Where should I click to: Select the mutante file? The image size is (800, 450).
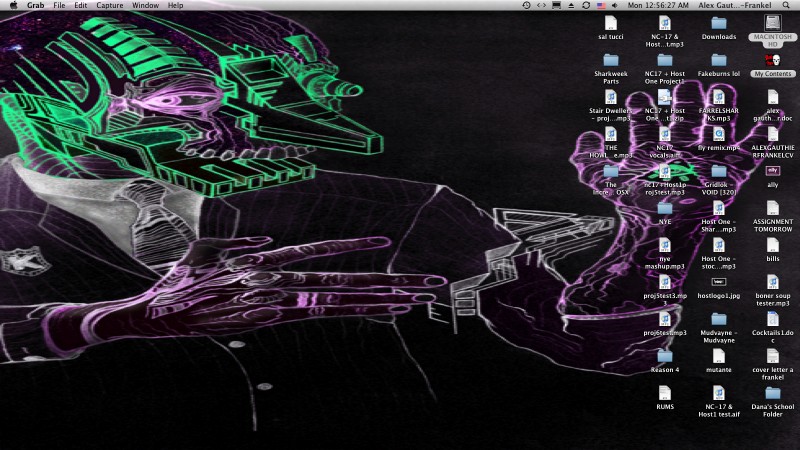pyautogui.click(x=719, y=356)
